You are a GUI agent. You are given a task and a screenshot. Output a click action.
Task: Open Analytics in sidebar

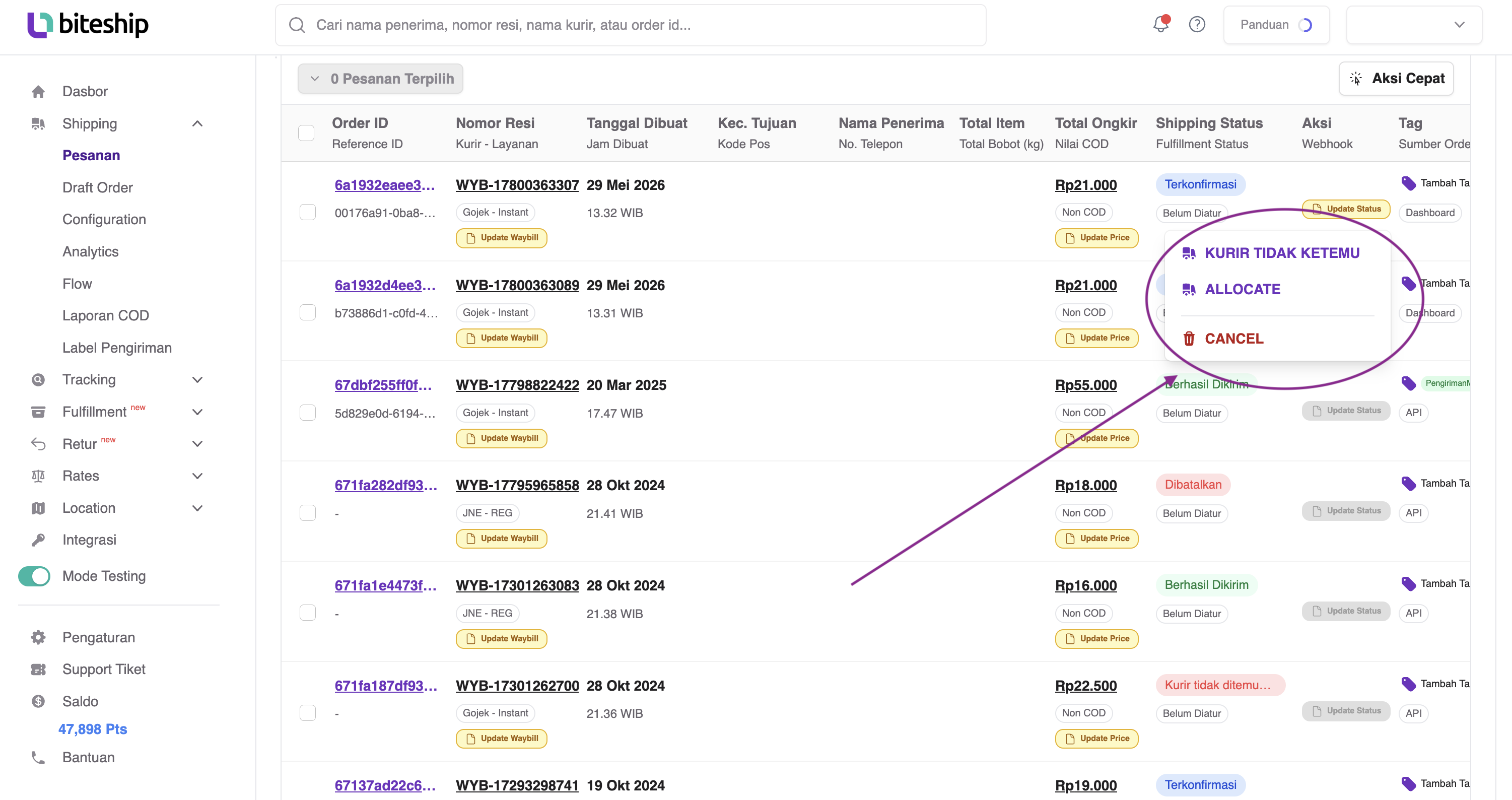click(90, 252)
